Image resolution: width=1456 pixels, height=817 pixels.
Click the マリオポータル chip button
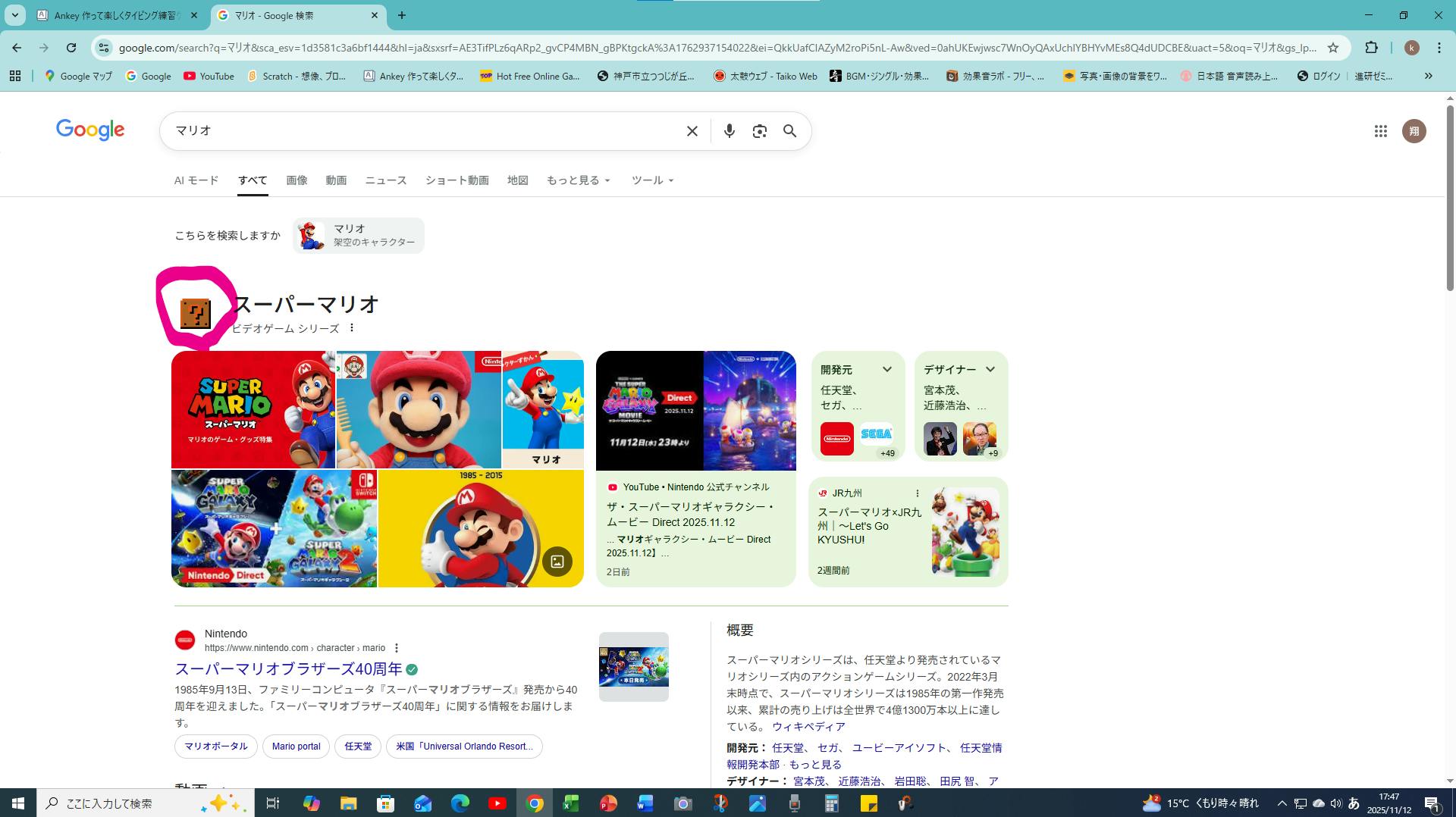pos(216,747)
